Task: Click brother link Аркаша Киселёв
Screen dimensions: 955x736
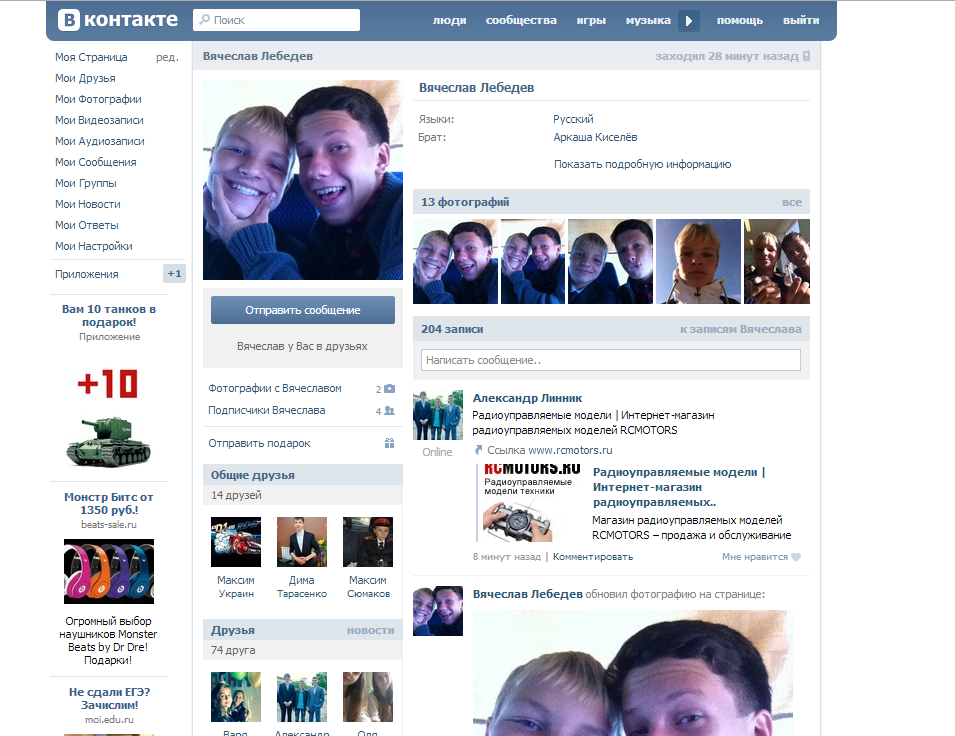Action: tap(595, 137)
